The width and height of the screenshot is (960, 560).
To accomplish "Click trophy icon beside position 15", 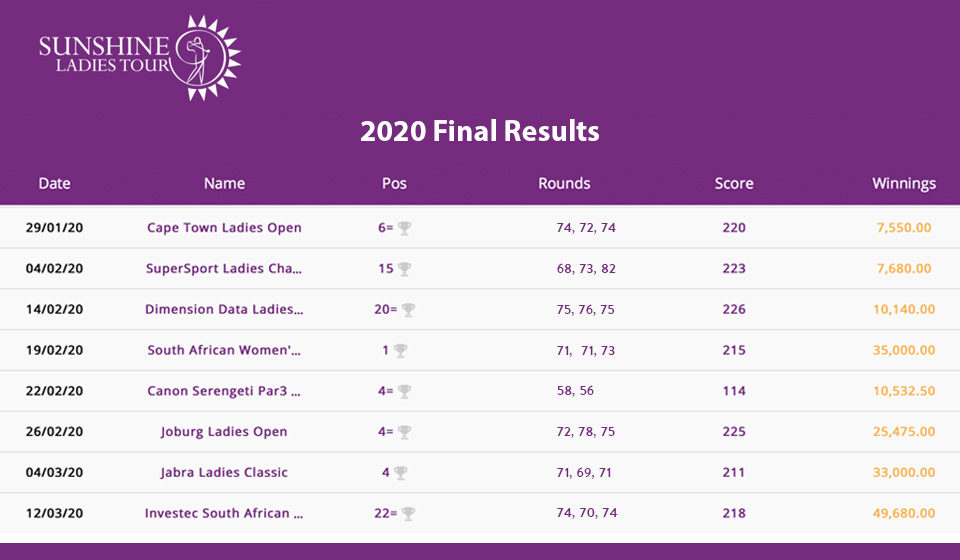I will [x=404, y=269].
